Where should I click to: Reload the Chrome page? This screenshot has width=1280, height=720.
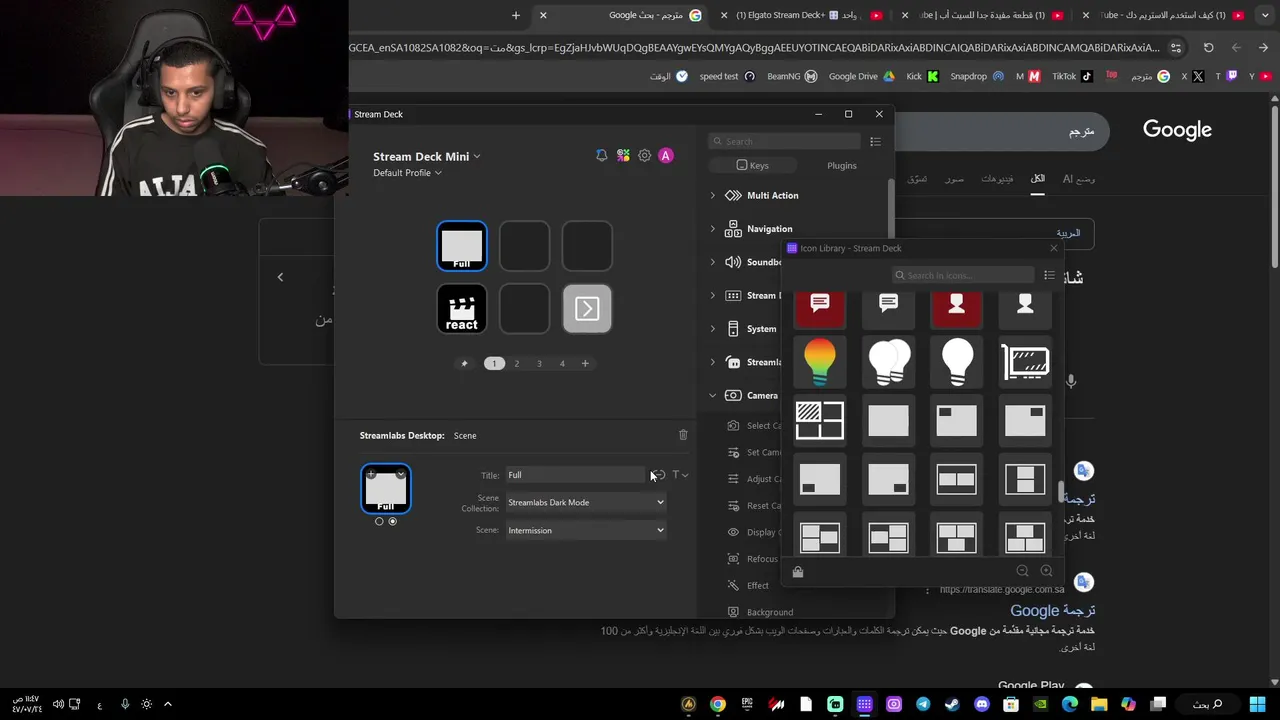point(1208,47)
